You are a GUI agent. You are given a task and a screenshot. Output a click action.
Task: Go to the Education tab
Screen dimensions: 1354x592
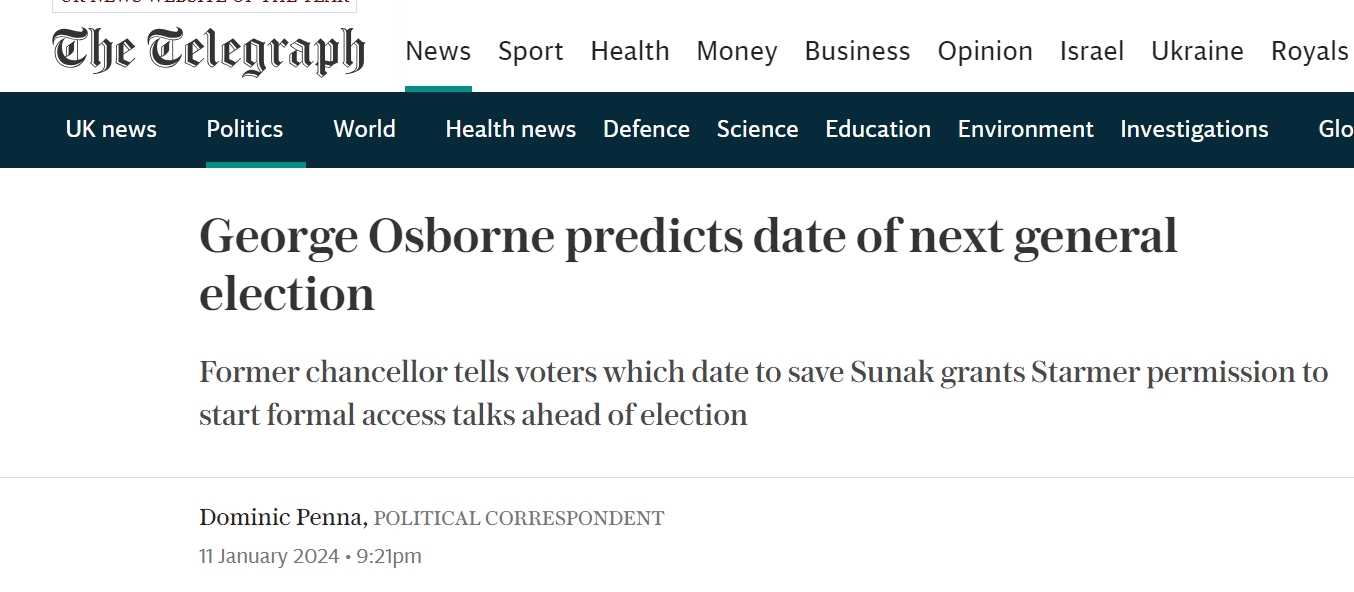click(878, 129)
